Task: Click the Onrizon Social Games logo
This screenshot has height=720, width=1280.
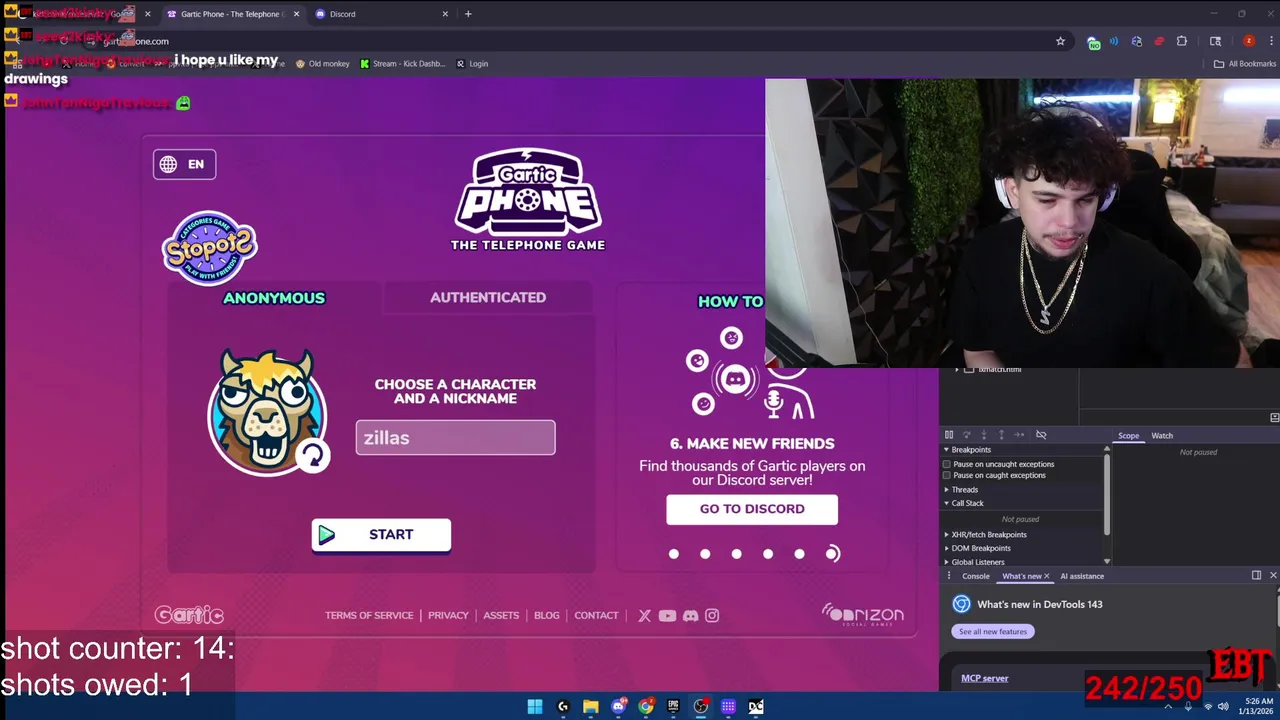Action: 862,614
